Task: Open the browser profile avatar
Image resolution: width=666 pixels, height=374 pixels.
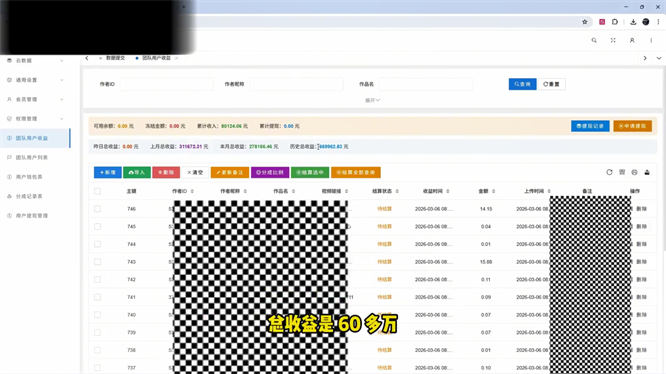Action: (x=646, y=22)
